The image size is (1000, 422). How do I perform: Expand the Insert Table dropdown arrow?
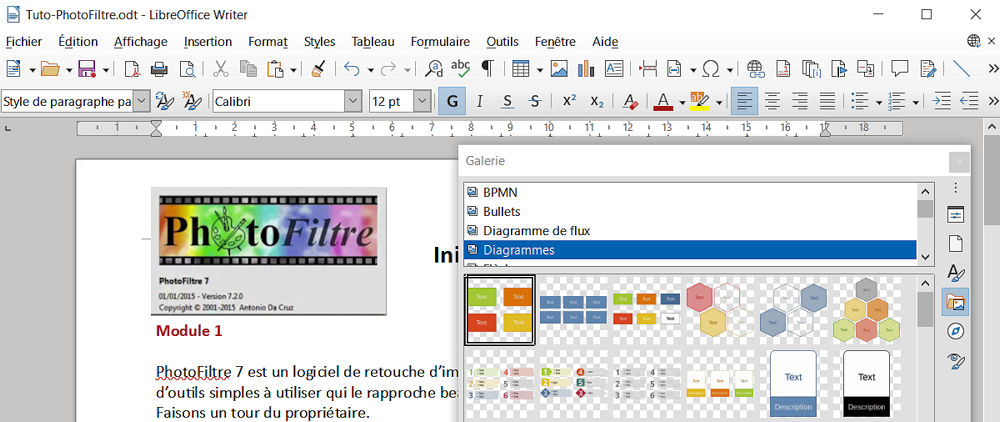(540, 69)
